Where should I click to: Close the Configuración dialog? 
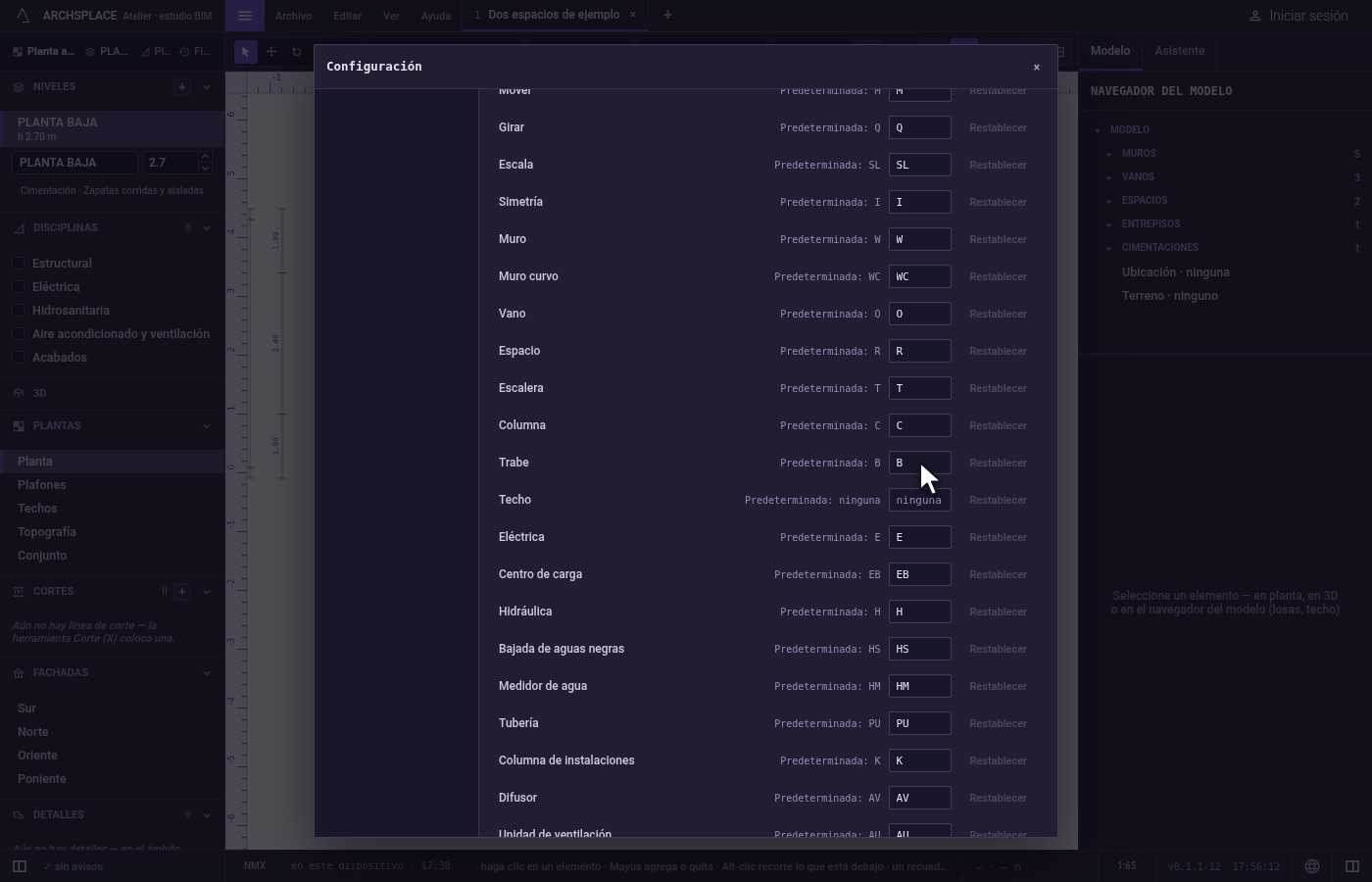pyautogui.click(x=1037, y=67)
